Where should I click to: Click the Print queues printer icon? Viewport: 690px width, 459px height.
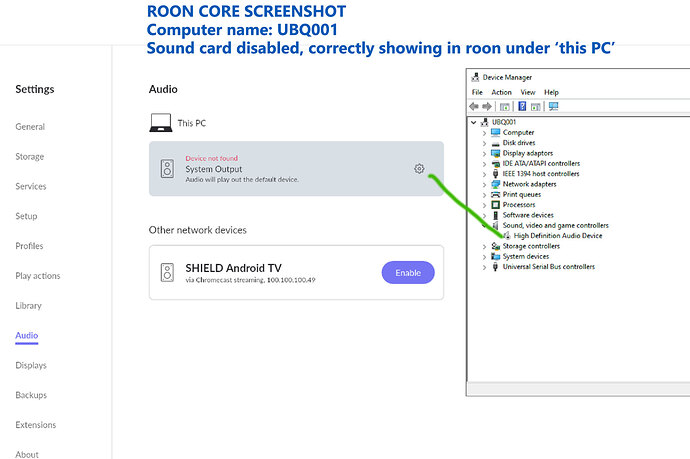pos(495,195)
